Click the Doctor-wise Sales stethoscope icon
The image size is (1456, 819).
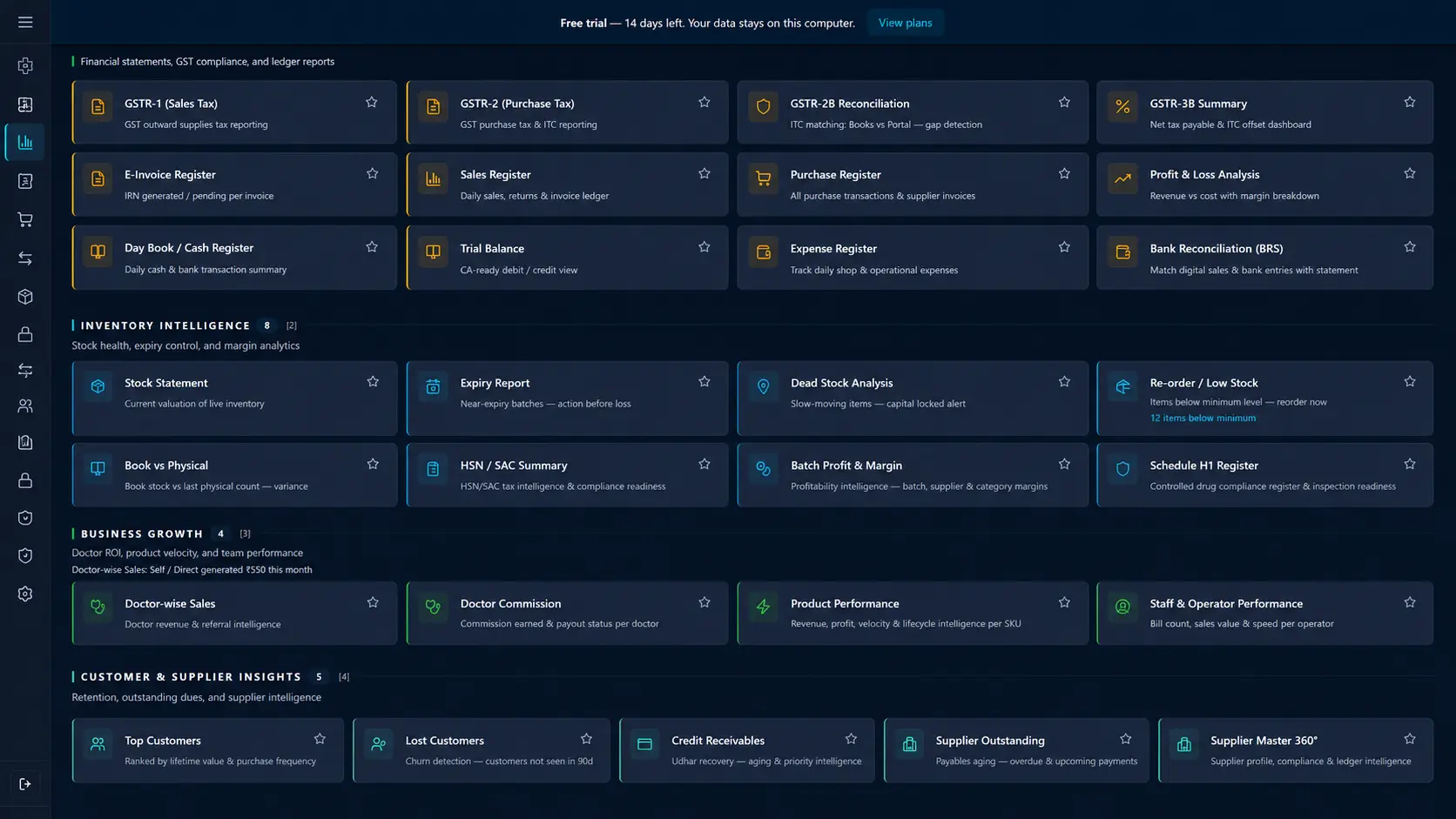click(98, 607)
